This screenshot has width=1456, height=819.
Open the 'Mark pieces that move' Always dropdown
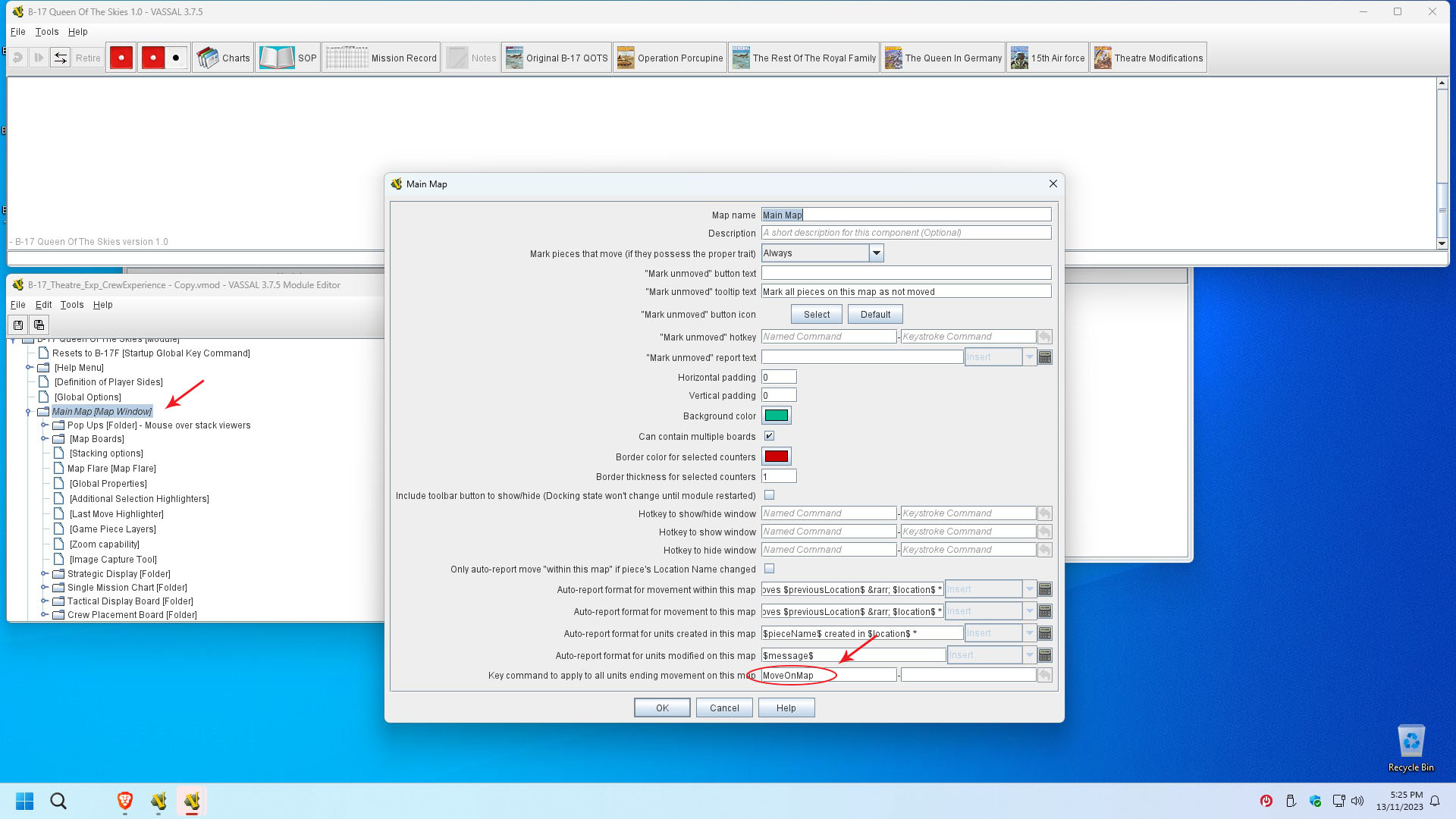coord(823,253)
